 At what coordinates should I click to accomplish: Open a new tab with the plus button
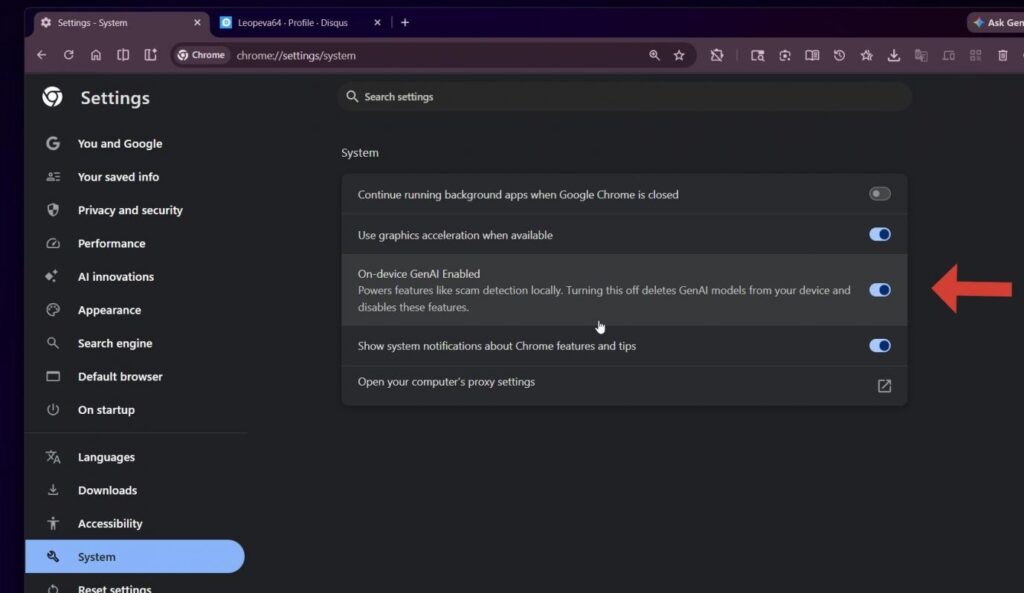click(404, 21)
